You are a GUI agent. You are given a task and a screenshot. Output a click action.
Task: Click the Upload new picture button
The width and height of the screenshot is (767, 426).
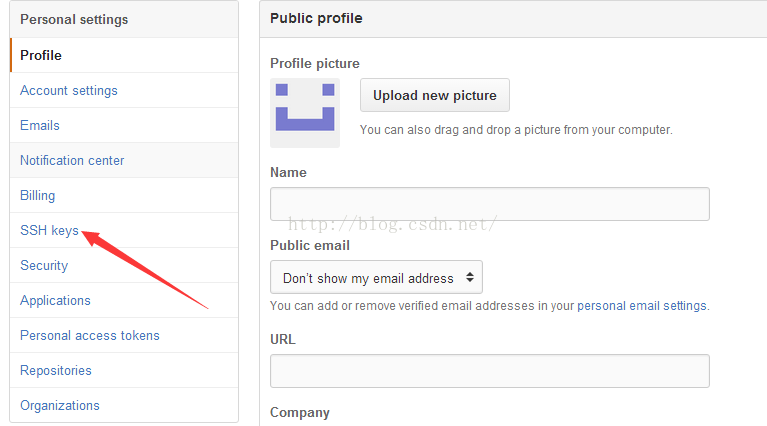tap(435, 95)
